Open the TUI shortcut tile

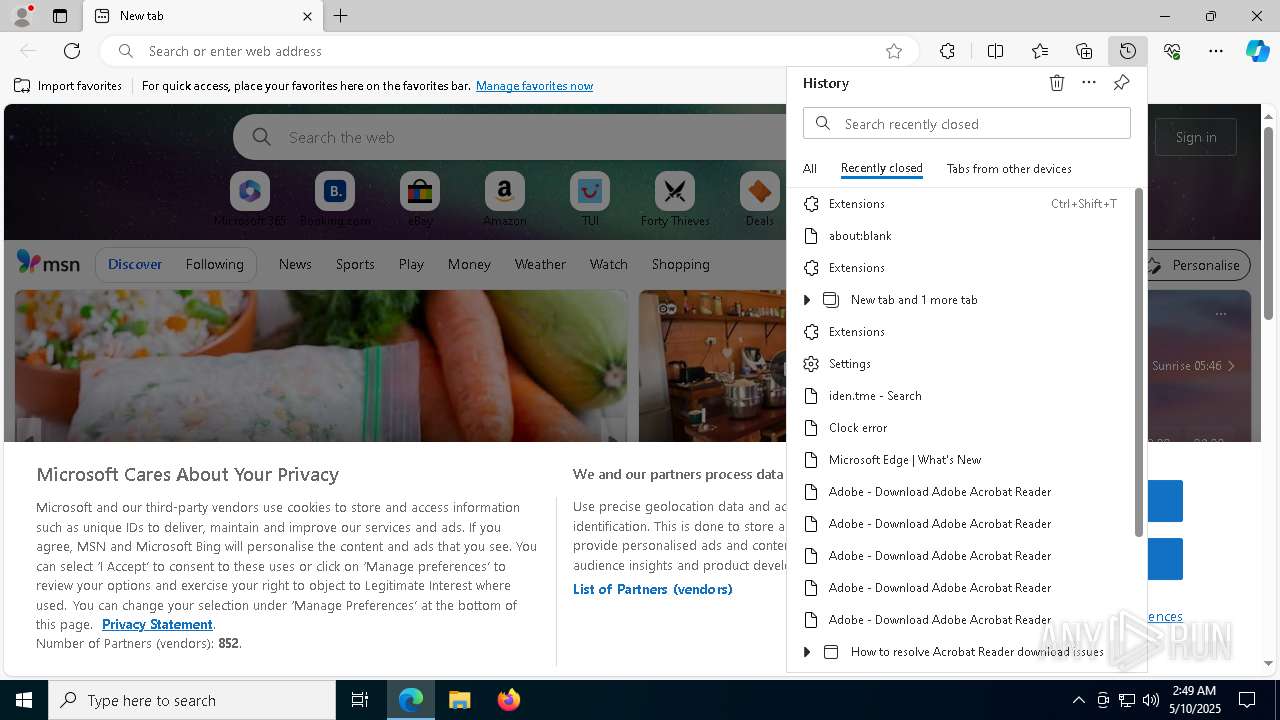(590, 200)
